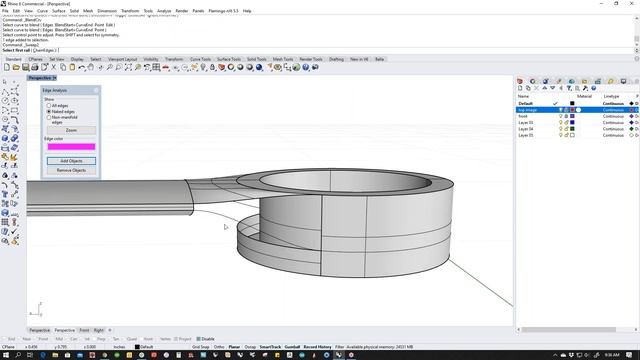Toggle the Disable osnap checkbox

tap(199, 339)
